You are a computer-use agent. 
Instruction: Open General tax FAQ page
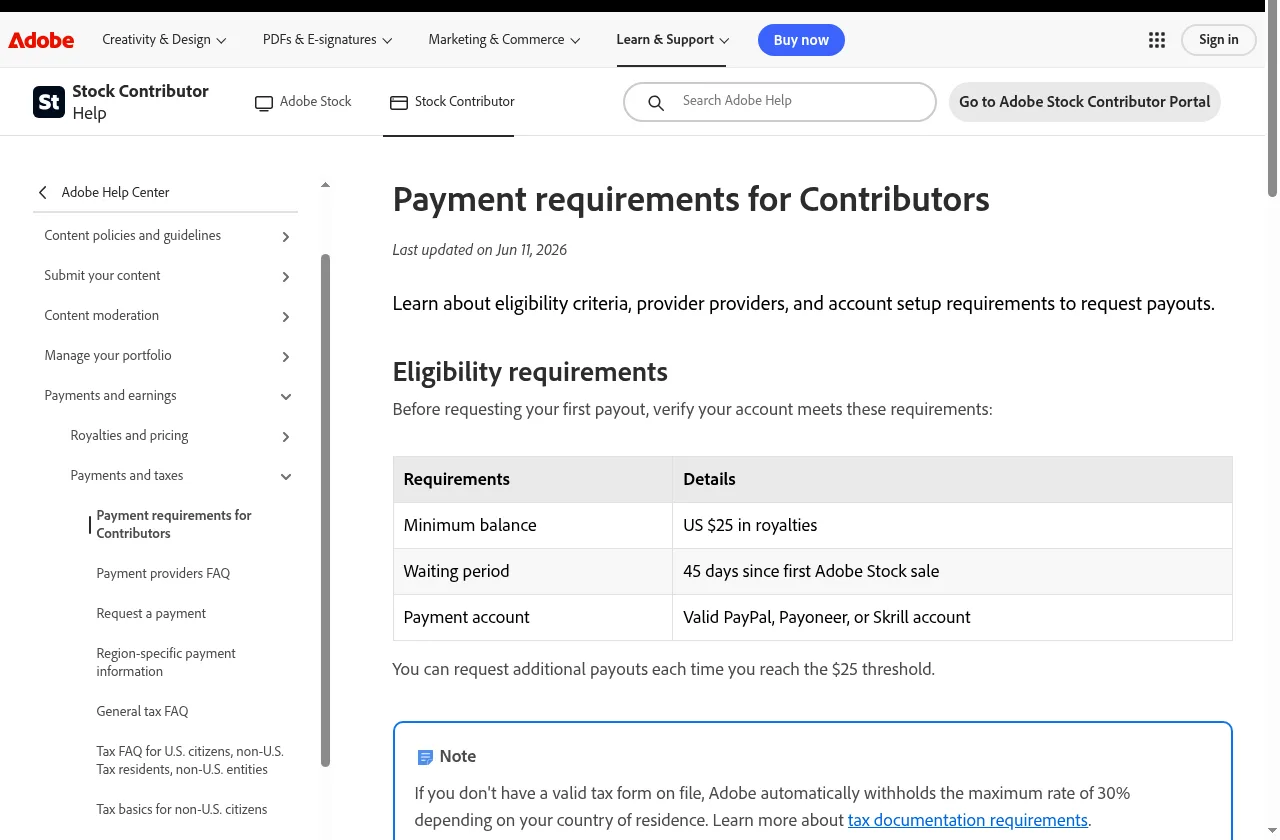pyautogui.click(x=142, y=711)
